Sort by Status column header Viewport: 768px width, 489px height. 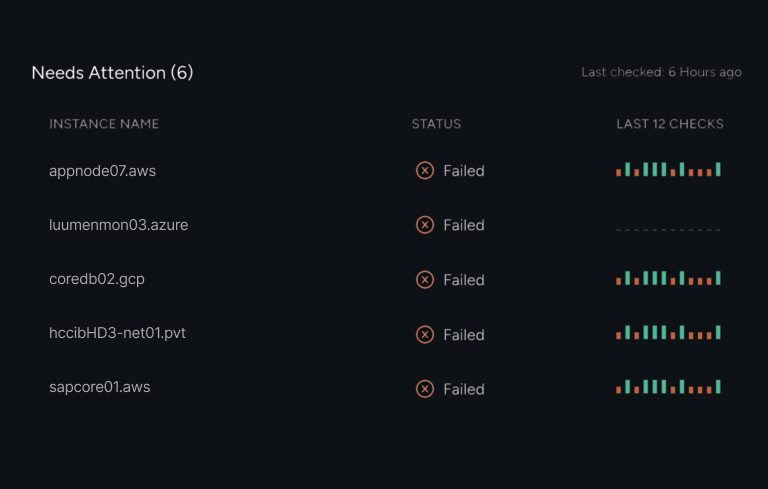tap(436, 124)
